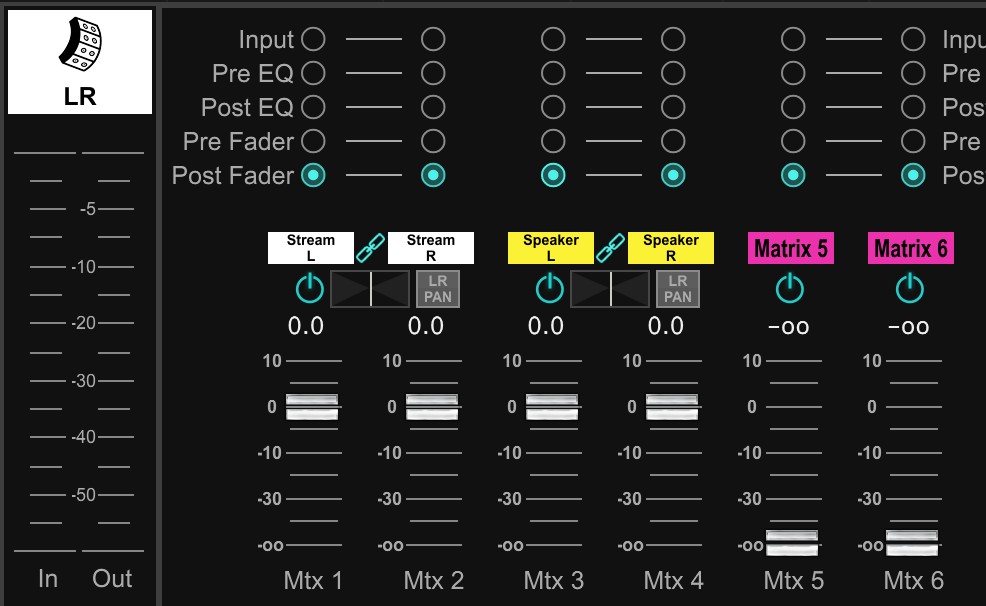The image size is (986, 606).
Task: Select Pre EQ tap point for Mtx 1
Action: pyautogui.click(x=313, y=73)
